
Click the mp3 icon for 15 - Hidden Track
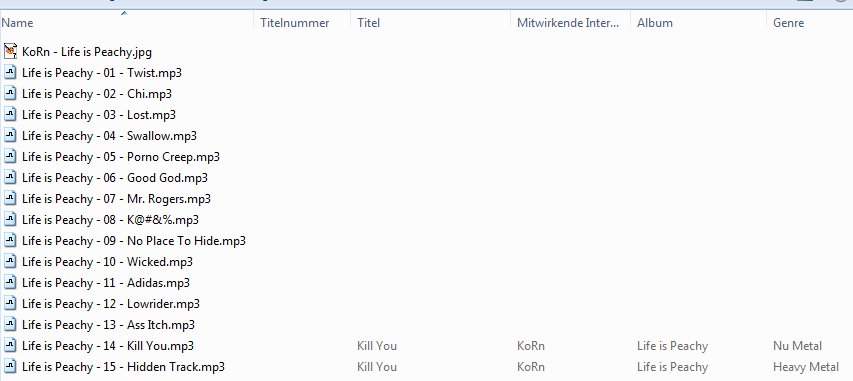pos(10,366)
